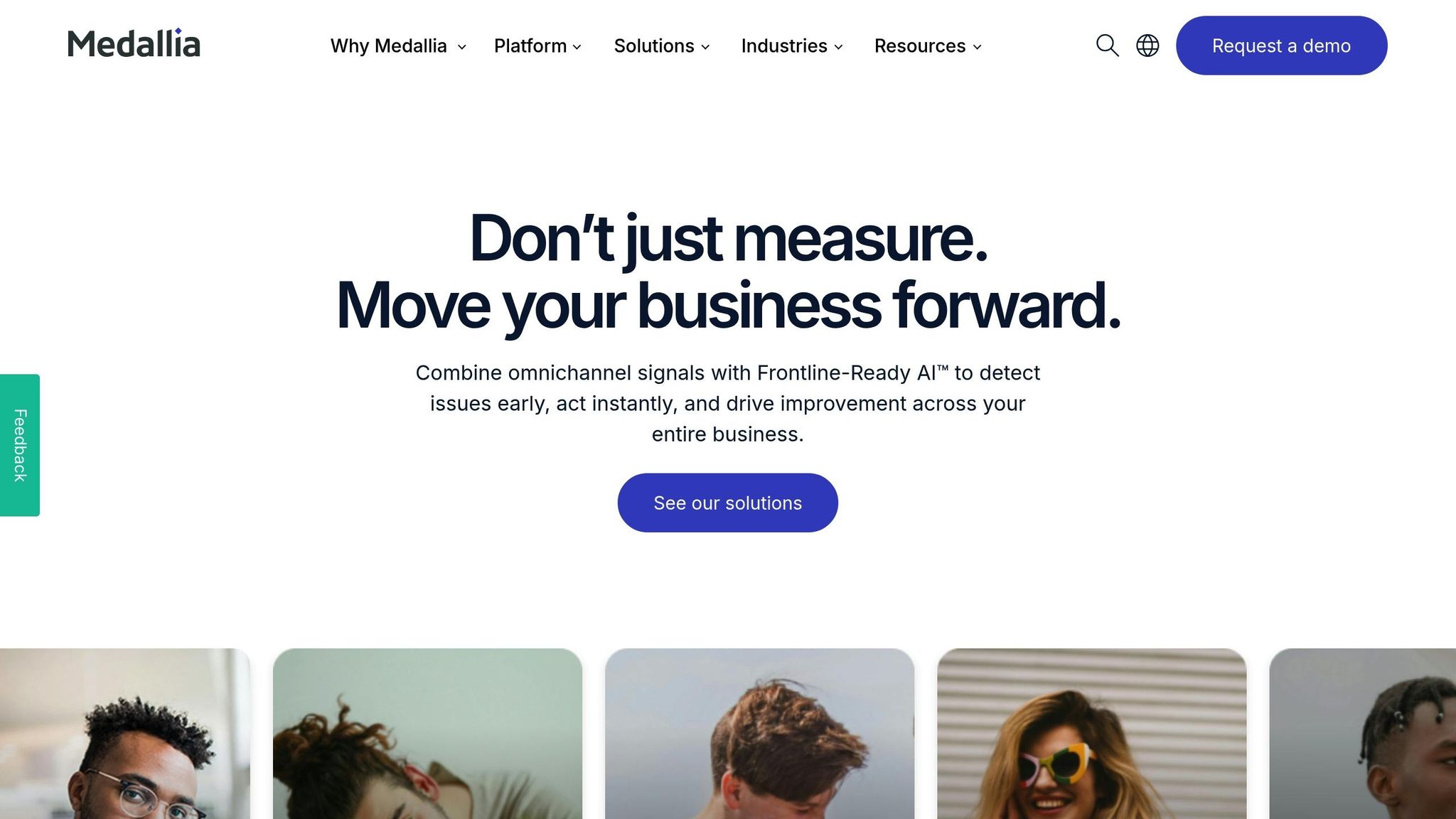The width and height of the screenshot is (1456, 819).
Task: Expand the Why Medallia chevron
Action: tap(461, 47)
